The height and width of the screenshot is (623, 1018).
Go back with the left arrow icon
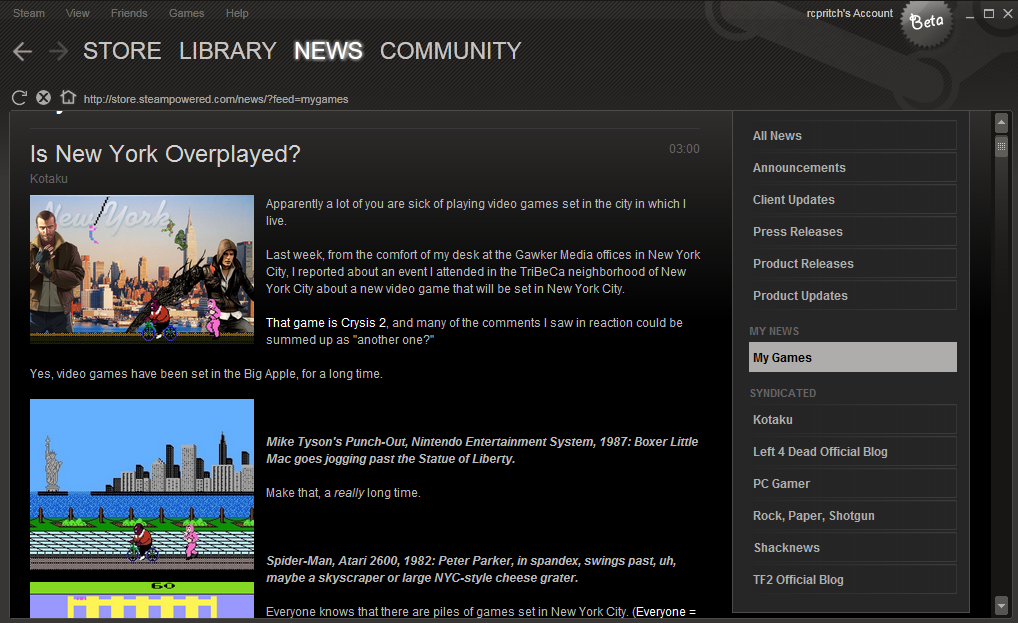point(23,51)
